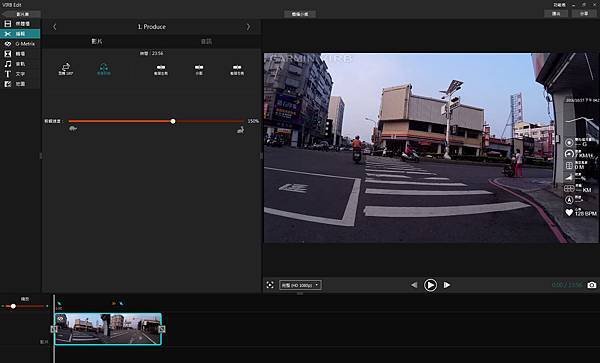Click the left trim handle of clip

pos(54,329)
